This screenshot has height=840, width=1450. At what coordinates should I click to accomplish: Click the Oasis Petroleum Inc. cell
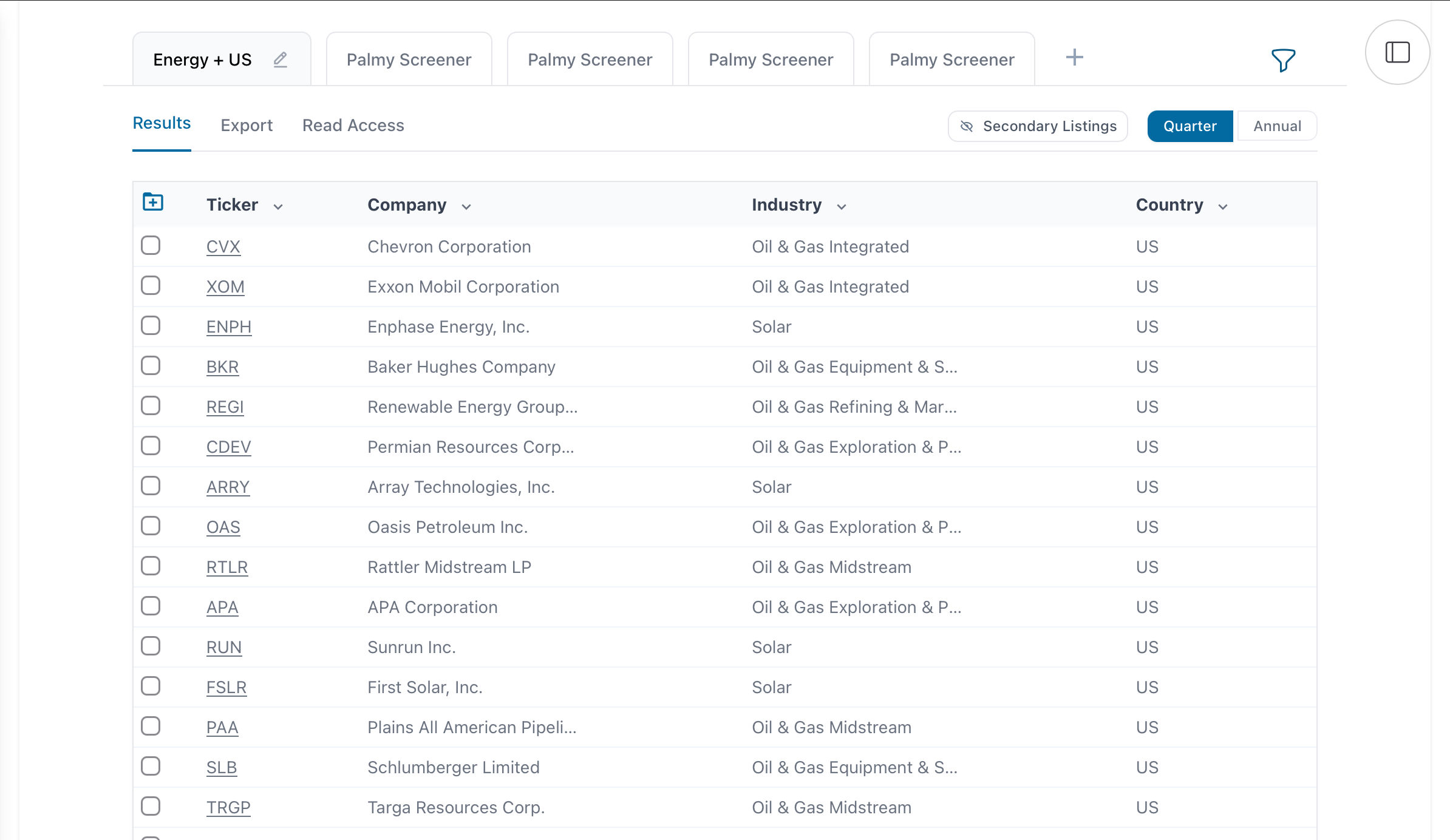448,527
